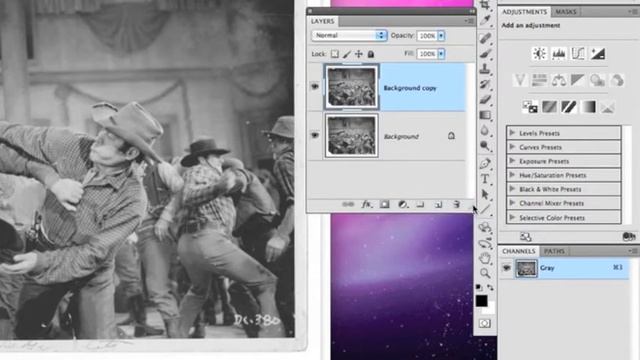Select the Dodge tool
The height and width of the screenshot is (360, 640).
pyautogui.click(x=485, y=146)
